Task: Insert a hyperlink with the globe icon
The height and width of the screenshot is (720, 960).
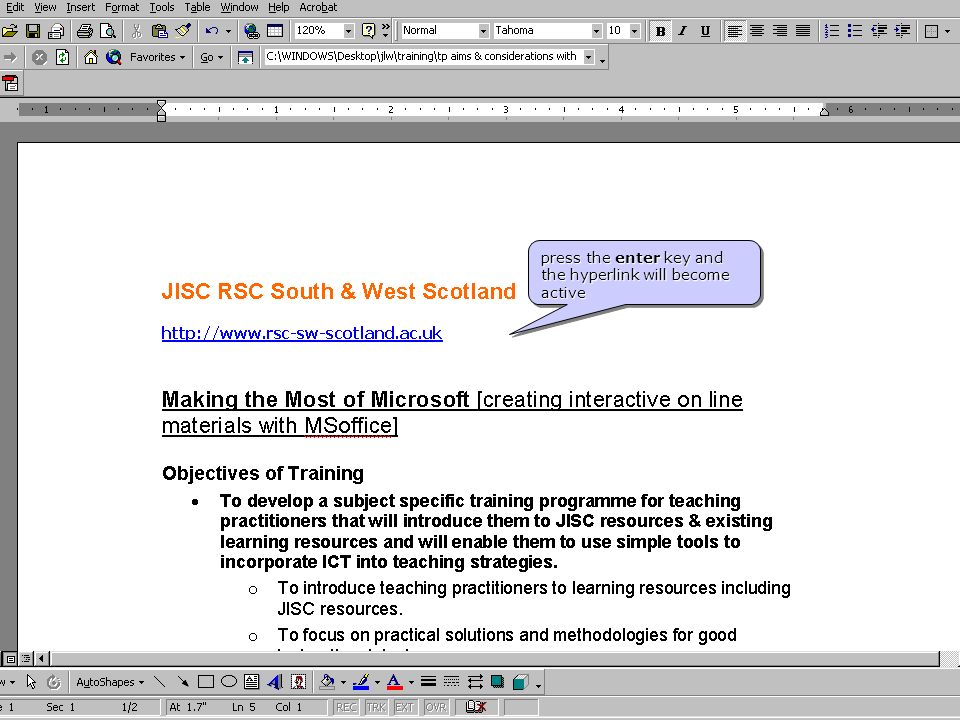Action: point(252,31)
